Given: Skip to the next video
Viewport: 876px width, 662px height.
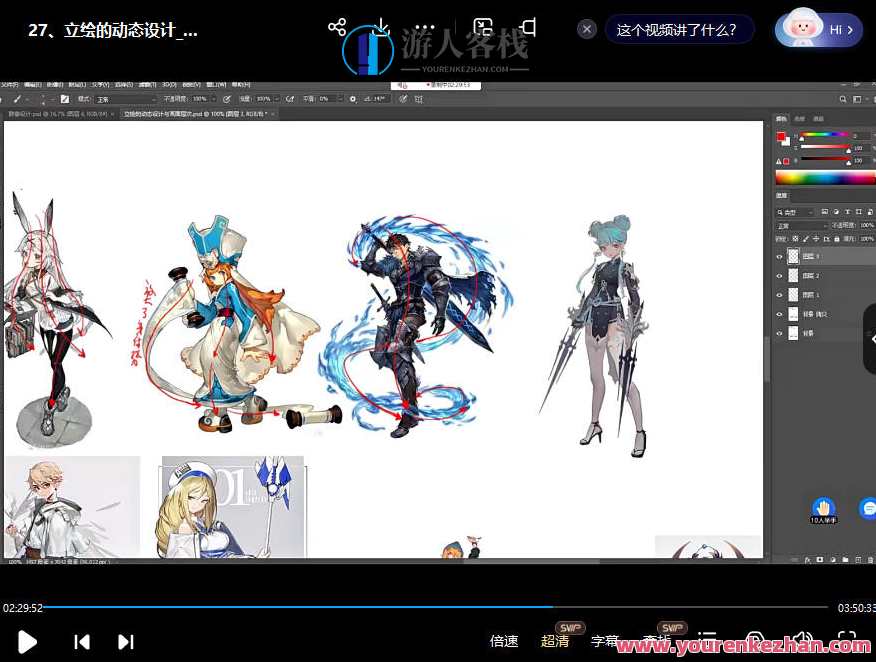Looking at the screenshot, I should (x=126, y=641).
